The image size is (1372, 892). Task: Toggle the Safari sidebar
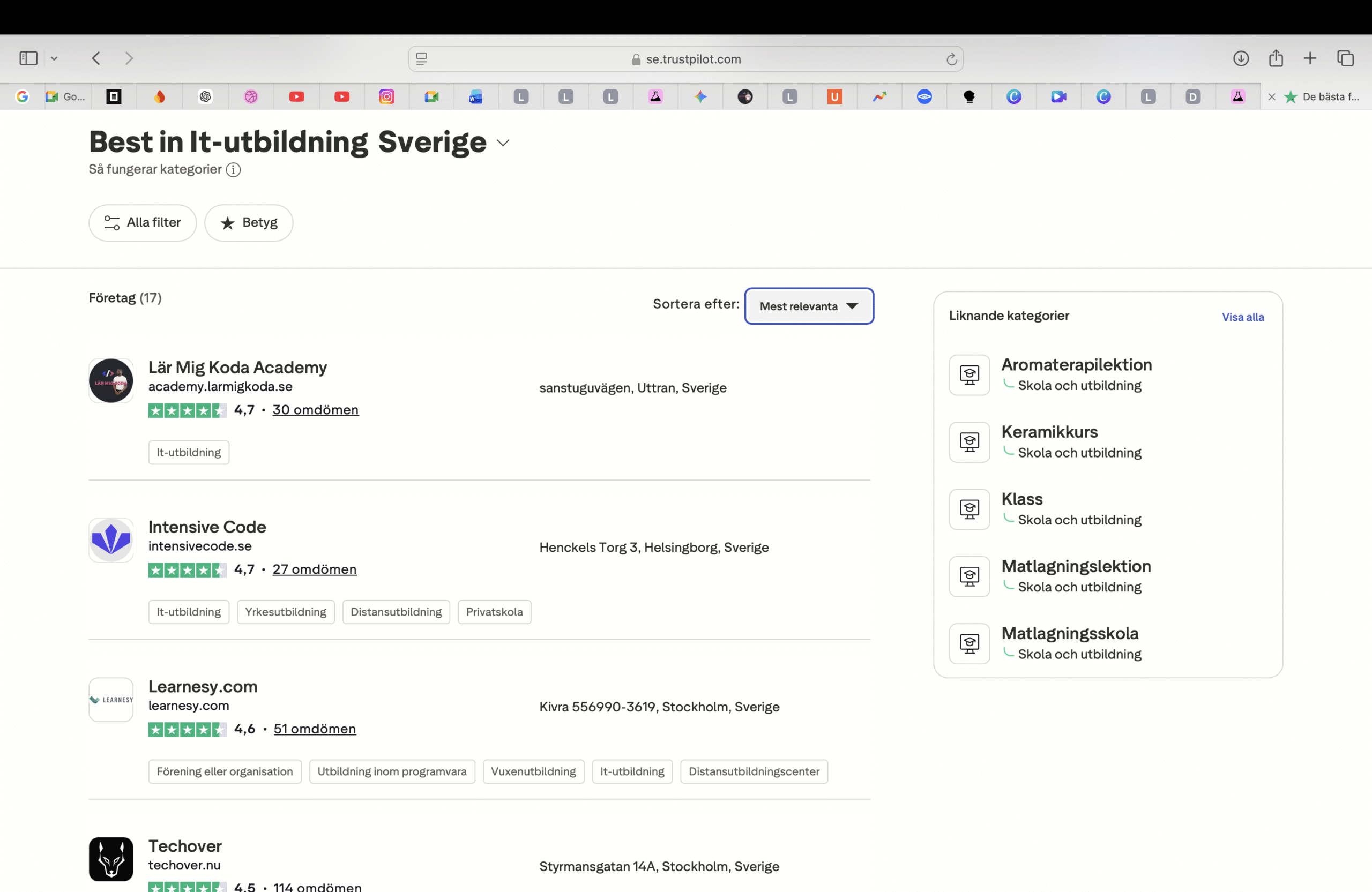click(28, 58)
